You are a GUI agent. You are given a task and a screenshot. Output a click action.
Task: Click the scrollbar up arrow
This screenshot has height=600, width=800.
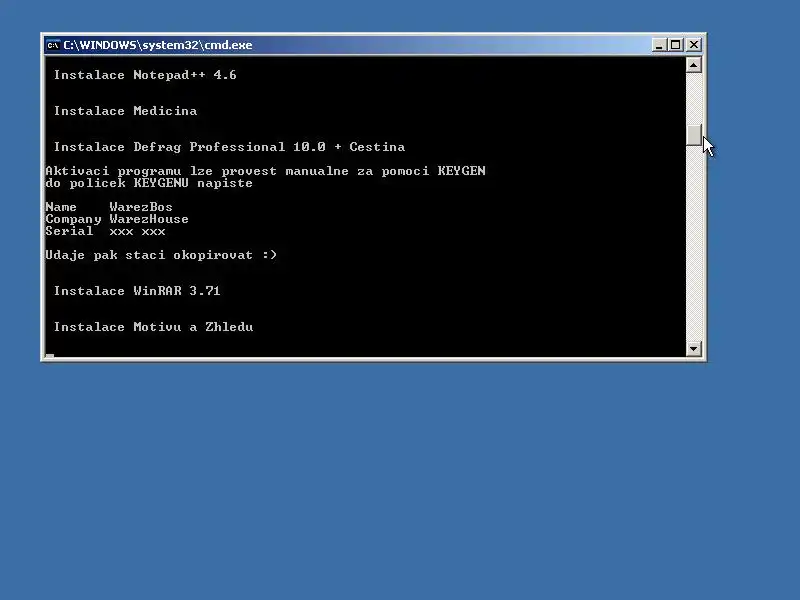[x=693, y=65]
